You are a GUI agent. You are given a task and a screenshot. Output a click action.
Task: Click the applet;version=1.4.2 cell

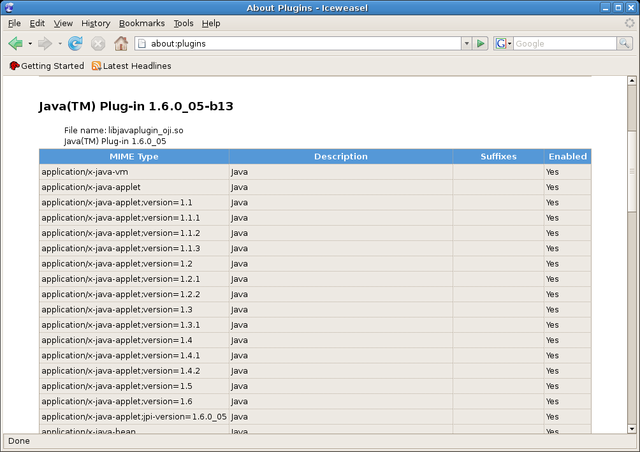(134, 371)
